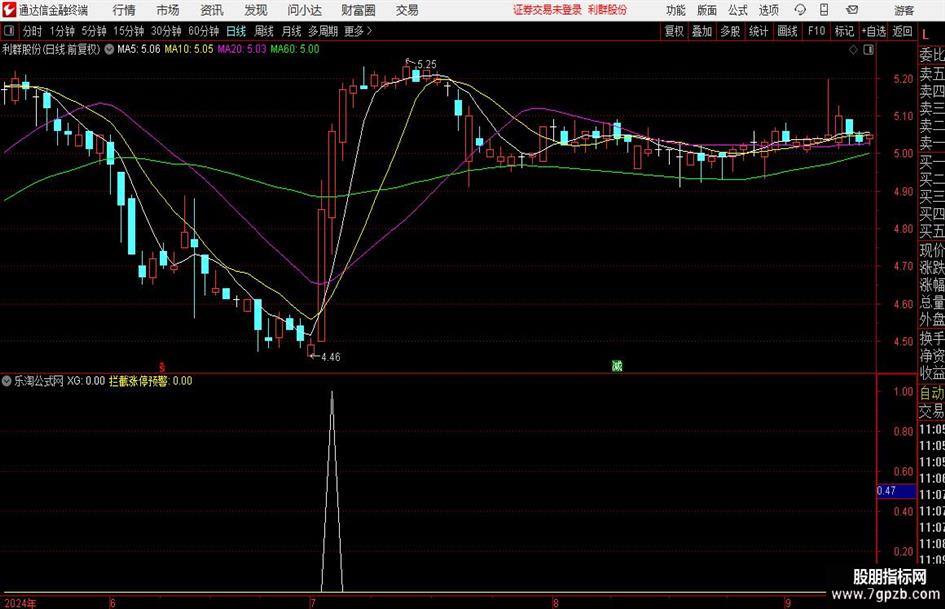
Task: Open the 公式 menu
Action: (738, 10)
